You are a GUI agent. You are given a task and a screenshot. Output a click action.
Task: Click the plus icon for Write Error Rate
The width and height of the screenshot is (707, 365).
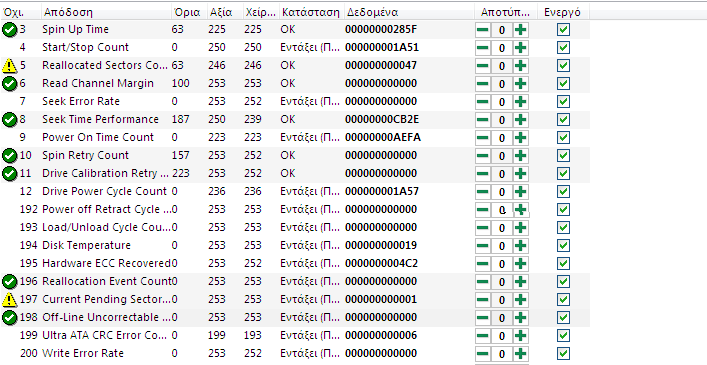[x=521, y=354]
